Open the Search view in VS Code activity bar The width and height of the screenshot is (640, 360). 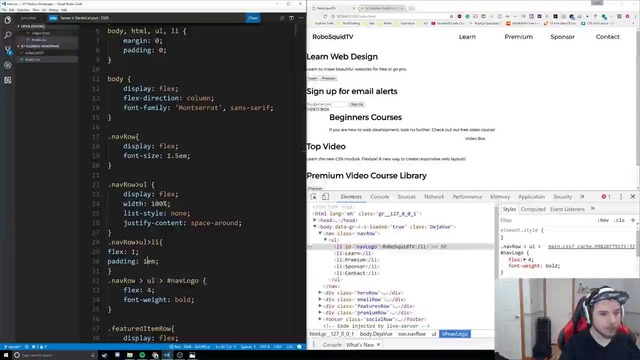[7, 35]
